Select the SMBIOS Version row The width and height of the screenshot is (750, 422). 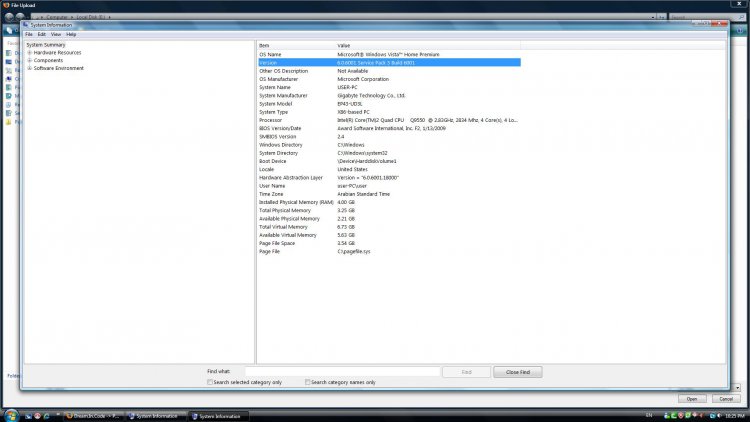tap(389, 136)
